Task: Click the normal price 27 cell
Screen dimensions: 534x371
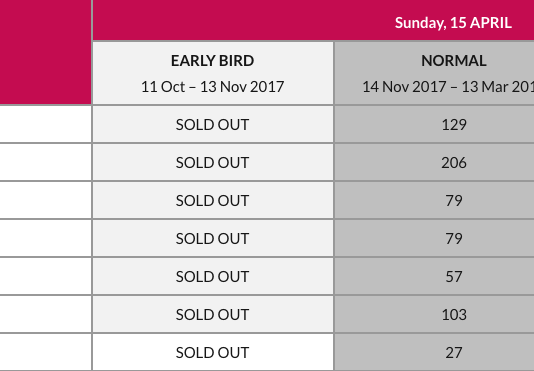Action: pos(434,352)
